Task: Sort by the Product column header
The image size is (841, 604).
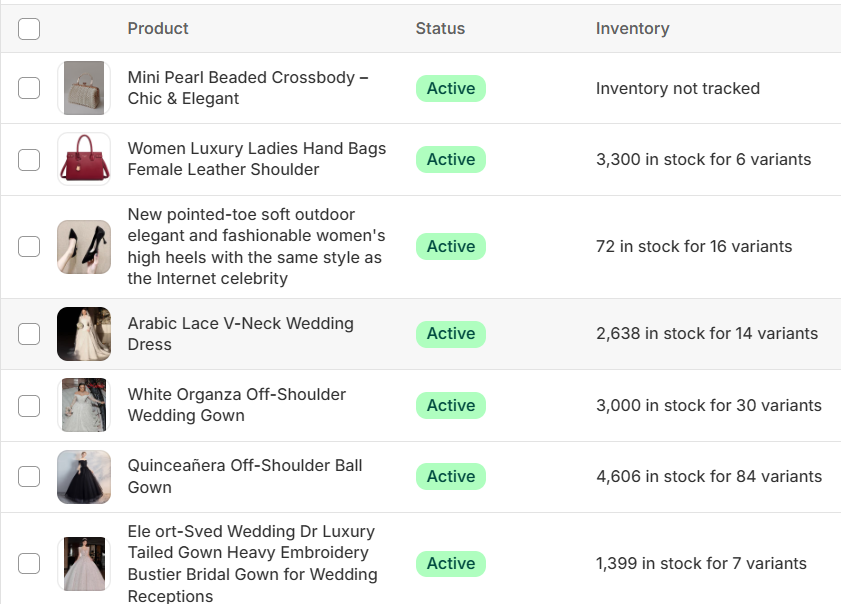Action: coord(157,28)
